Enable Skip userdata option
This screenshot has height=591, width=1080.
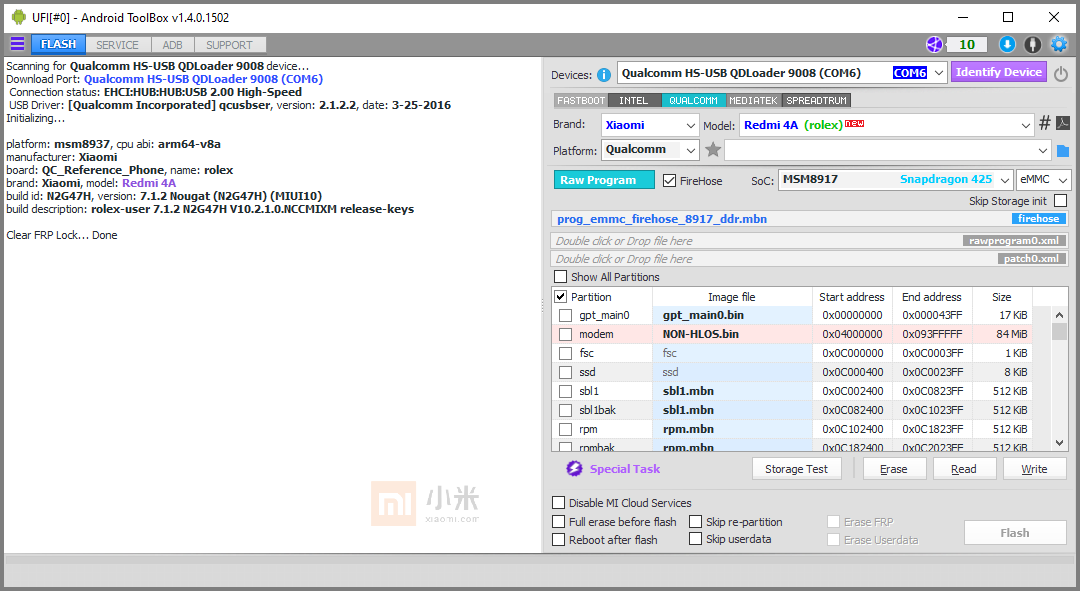696,539
